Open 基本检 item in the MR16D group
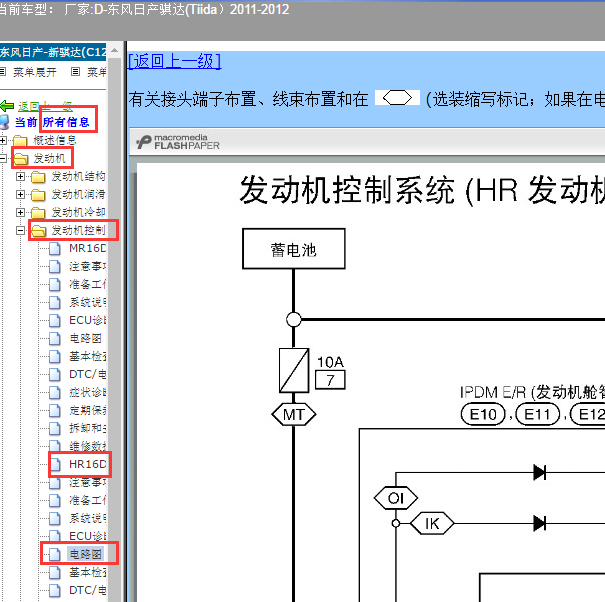Image resolution: width=605 pixels, height=602 pixels. [88, 356]
